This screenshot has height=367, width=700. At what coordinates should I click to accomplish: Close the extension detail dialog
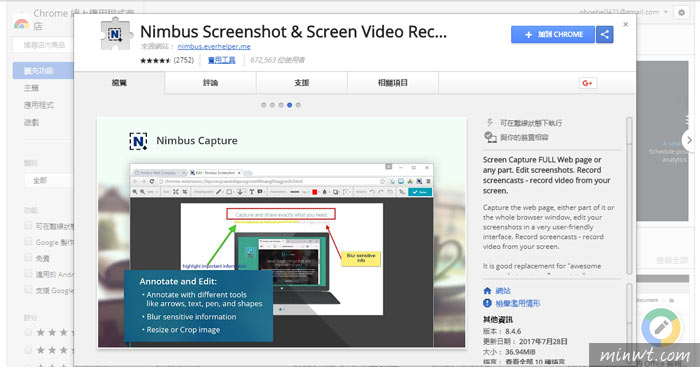click(x=625, y=25)
